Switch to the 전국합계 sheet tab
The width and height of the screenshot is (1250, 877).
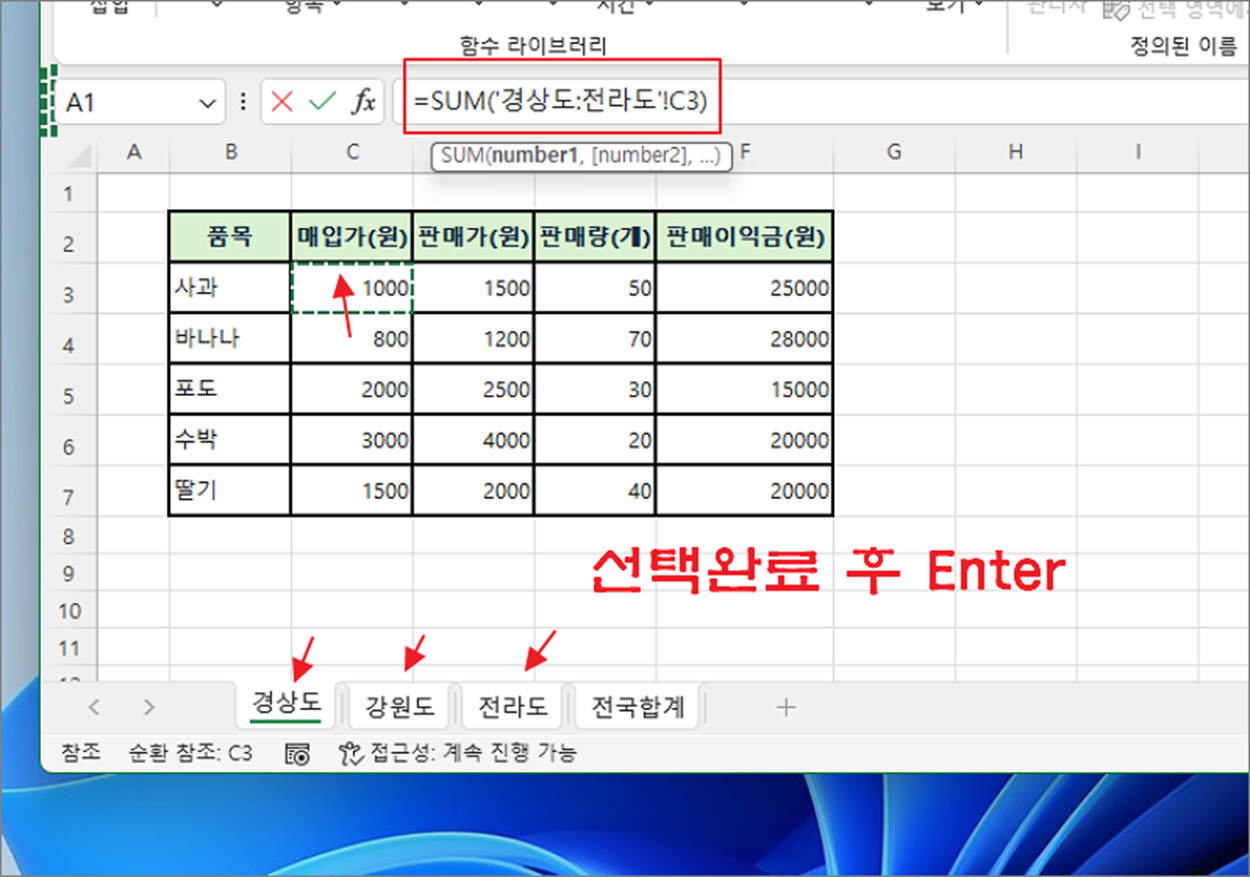[638, 707]
